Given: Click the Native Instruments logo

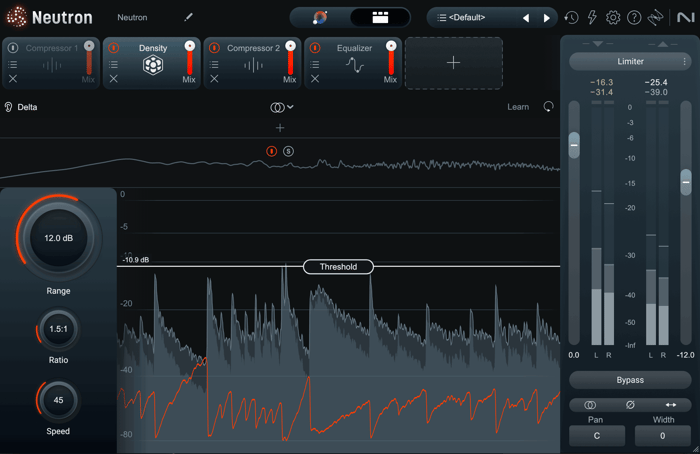Looking at the screenshot, I should pyautogui.click(x=686, y=17).
